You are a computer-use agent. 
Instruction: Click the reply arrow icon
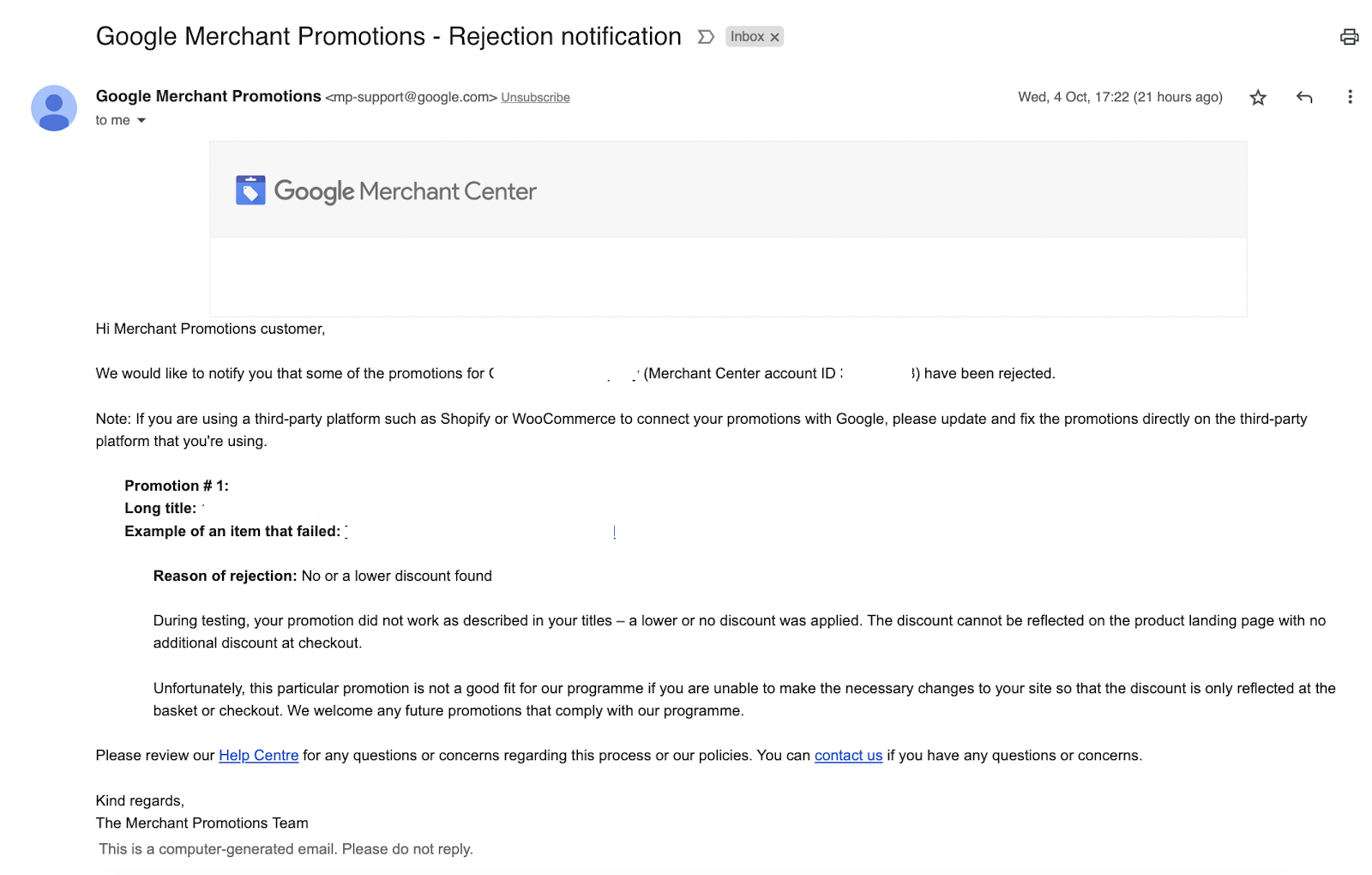1304,98
